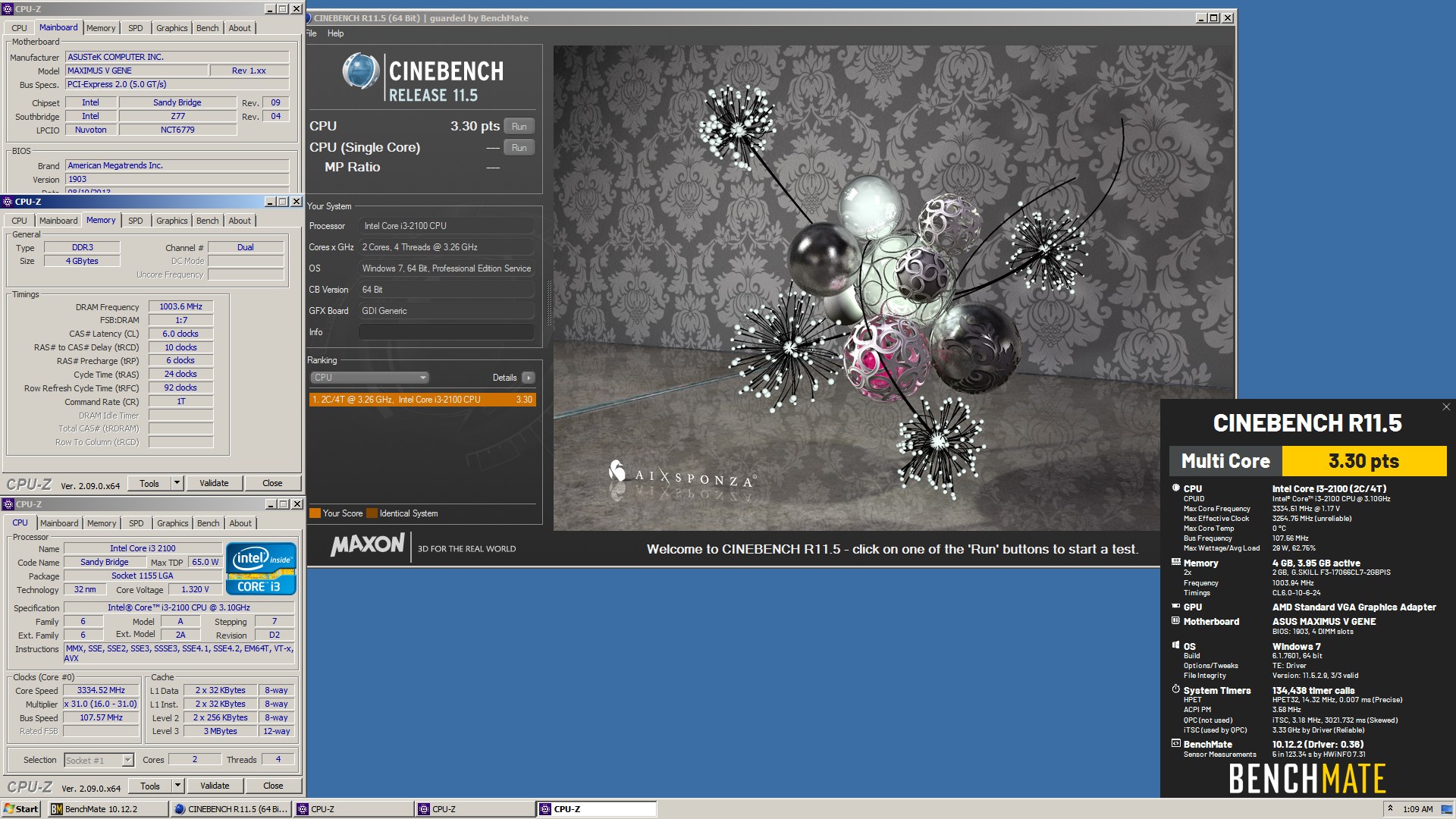Open SPD tab in middle CPU-Z window
The width and height of the screenshot is (1456, 819).
136,221
